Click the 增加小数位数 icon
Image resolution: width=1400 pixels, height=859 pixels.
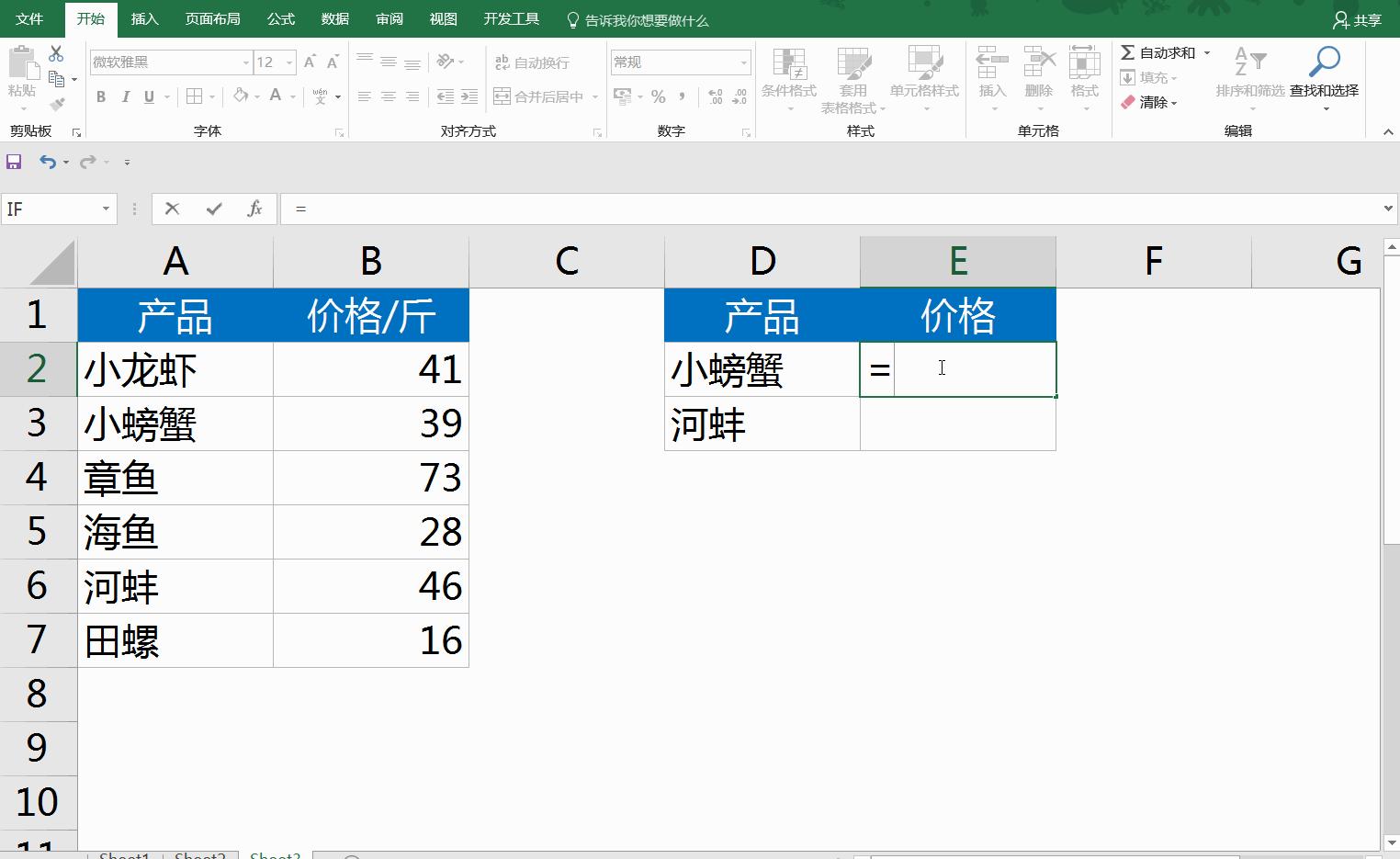click(715, 95)
